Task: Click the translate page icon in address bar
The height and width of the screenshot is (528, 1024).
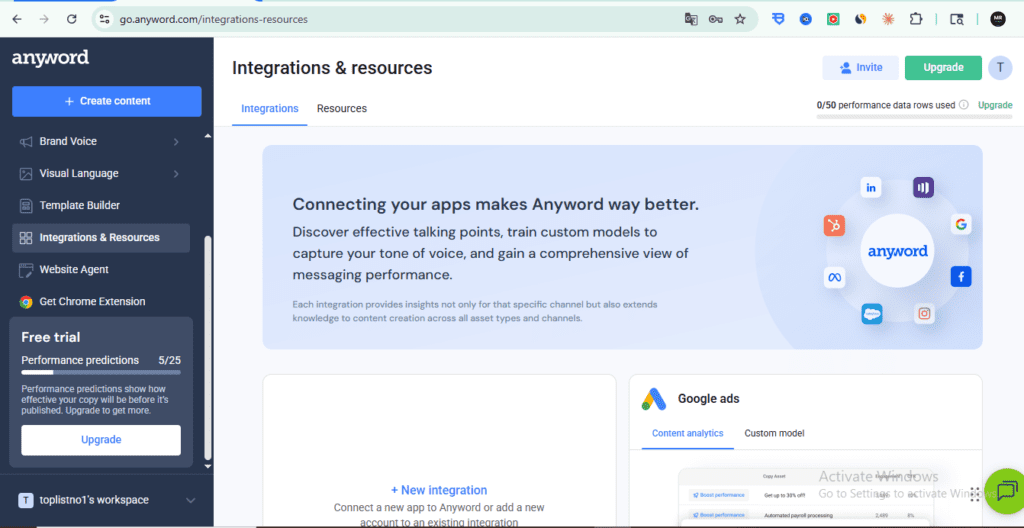Action: click(690, 20)
